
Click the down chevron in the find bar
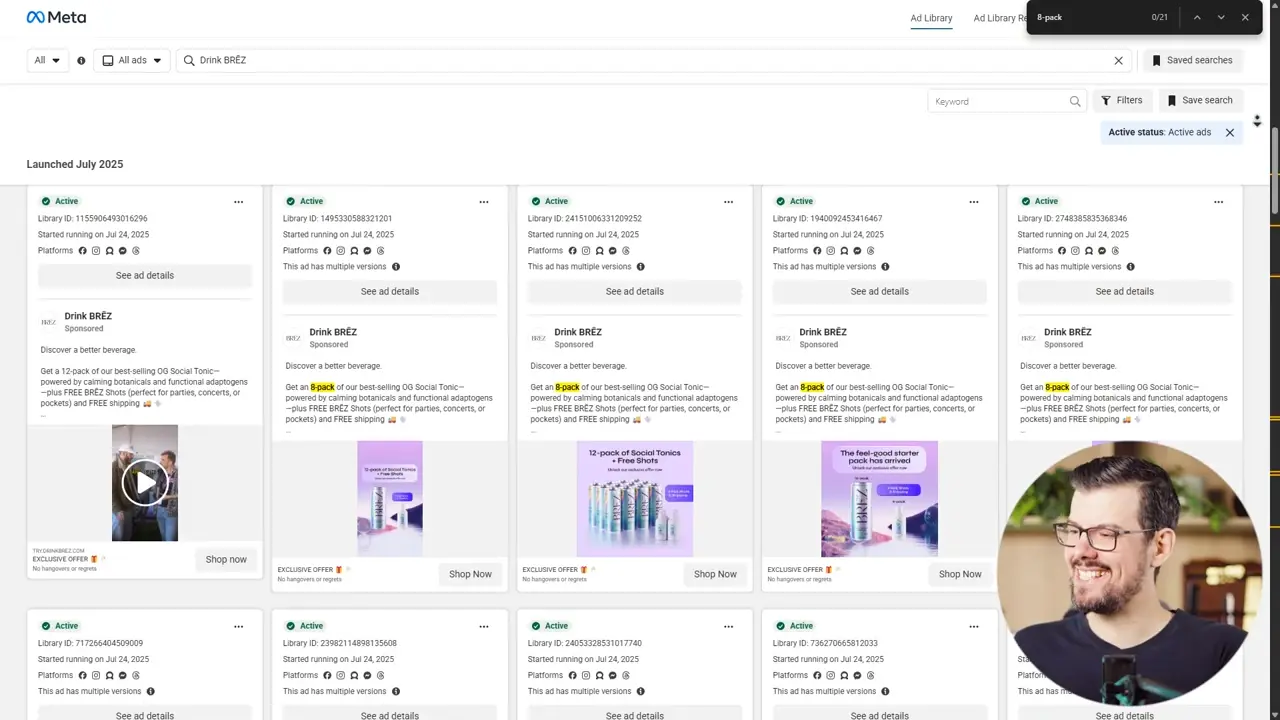(1221, 17)
